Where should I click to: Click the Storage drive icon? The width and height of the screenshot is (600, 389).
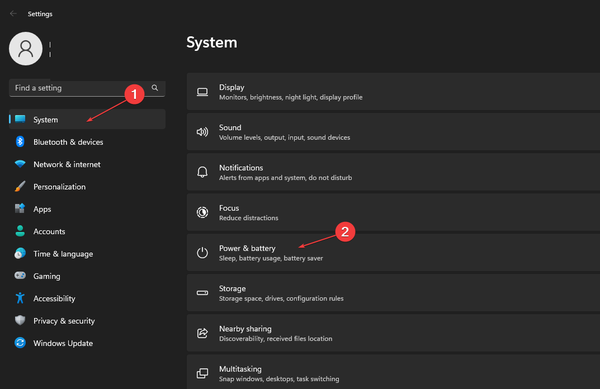202,293
